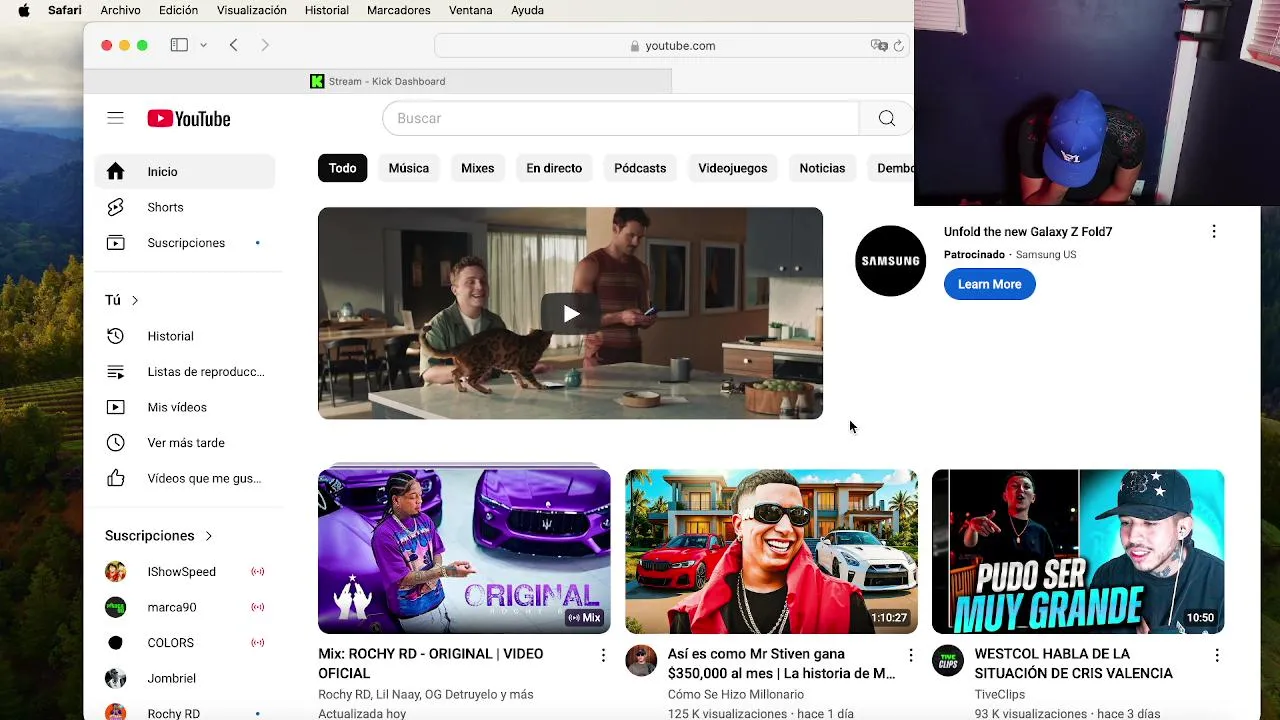The height and width of the screenshot is (720, 1280).
Task: Open Listas de reproducción in sidebar
Action: tap(185, 372)
